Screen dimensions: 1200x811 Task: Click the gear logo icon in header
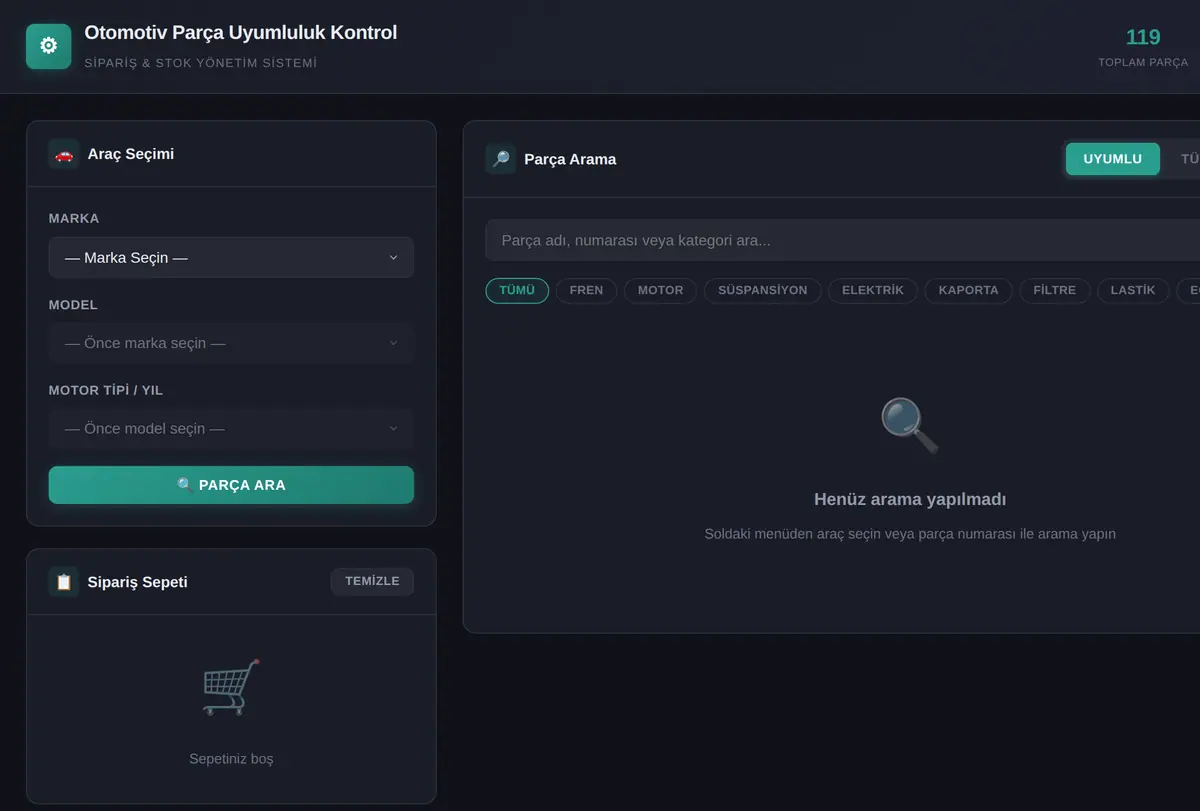(x=48, y=46)
